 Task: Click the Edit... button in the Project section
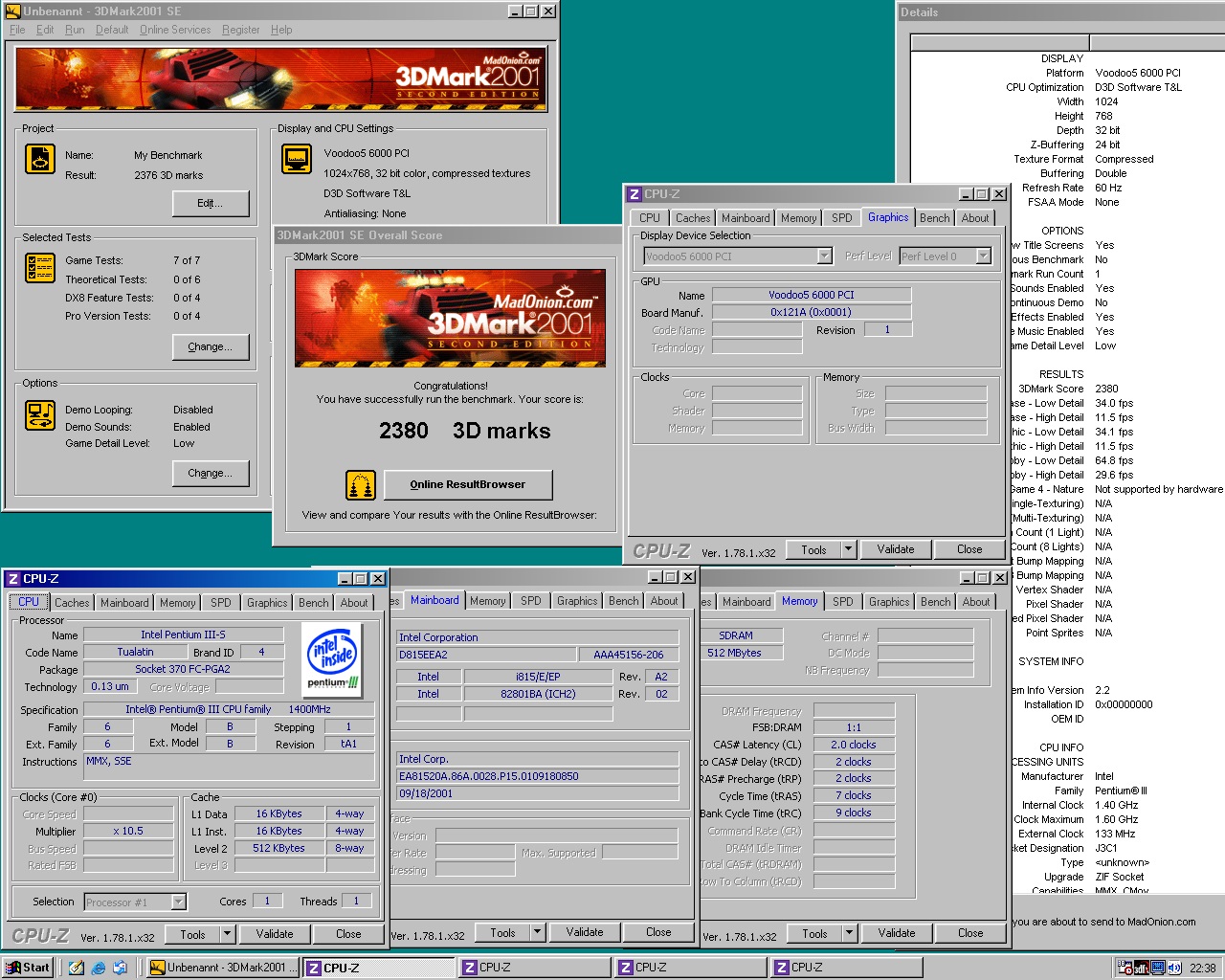click(211, 203)
